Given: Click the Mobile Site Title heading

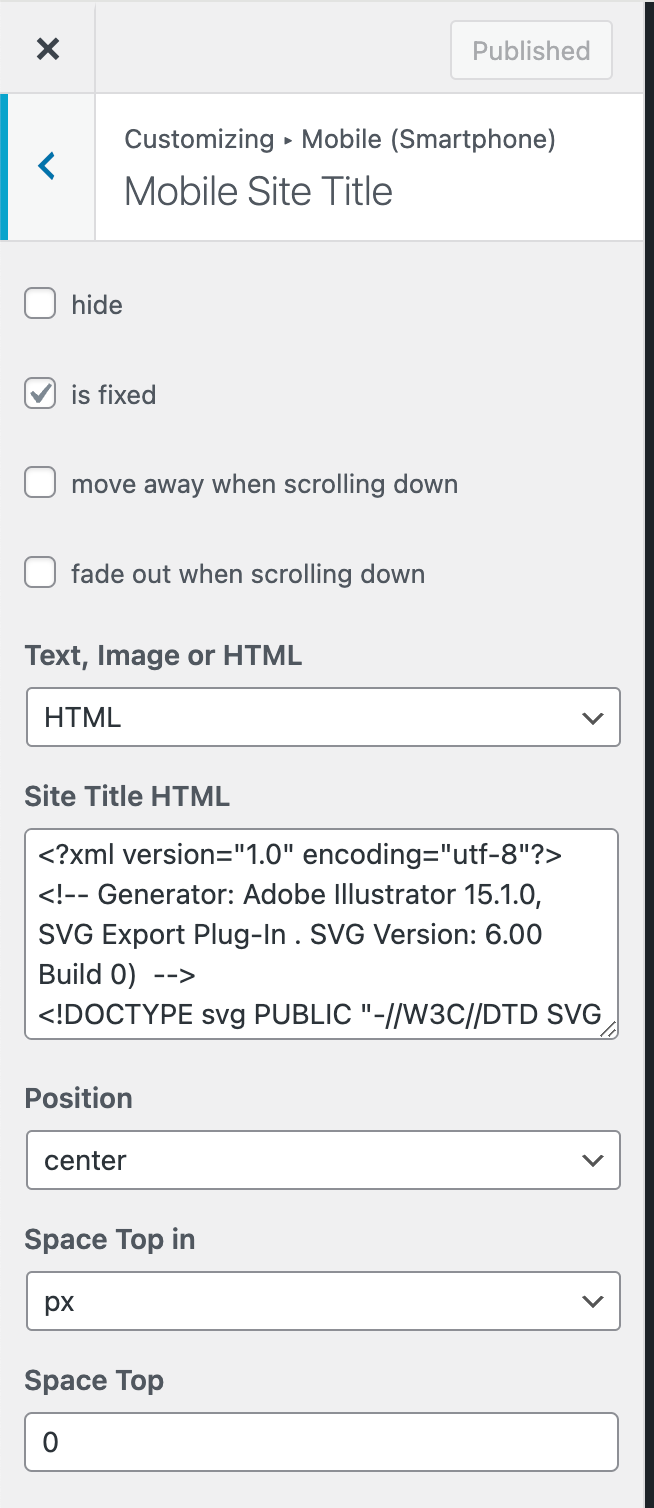Looking at the screenshot, I should (x=258, y=191).
